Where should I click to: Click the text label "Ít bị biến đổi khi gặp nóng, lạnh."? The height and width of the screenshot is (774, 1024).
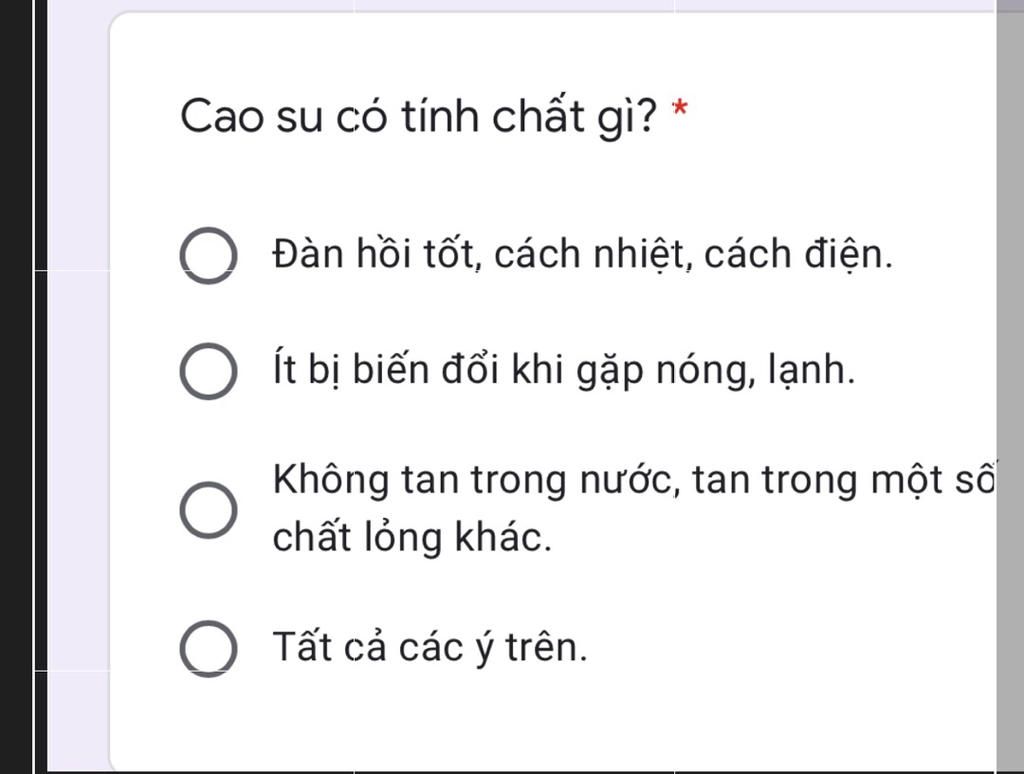click(x=564, y=370)
